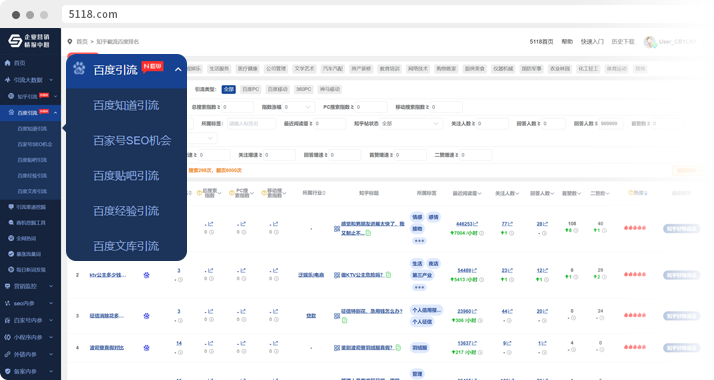This screenshot has height=380, width=714.
Task: Click the 营销监控 shield icon in sidebar
Action: (x=7, y=286)
